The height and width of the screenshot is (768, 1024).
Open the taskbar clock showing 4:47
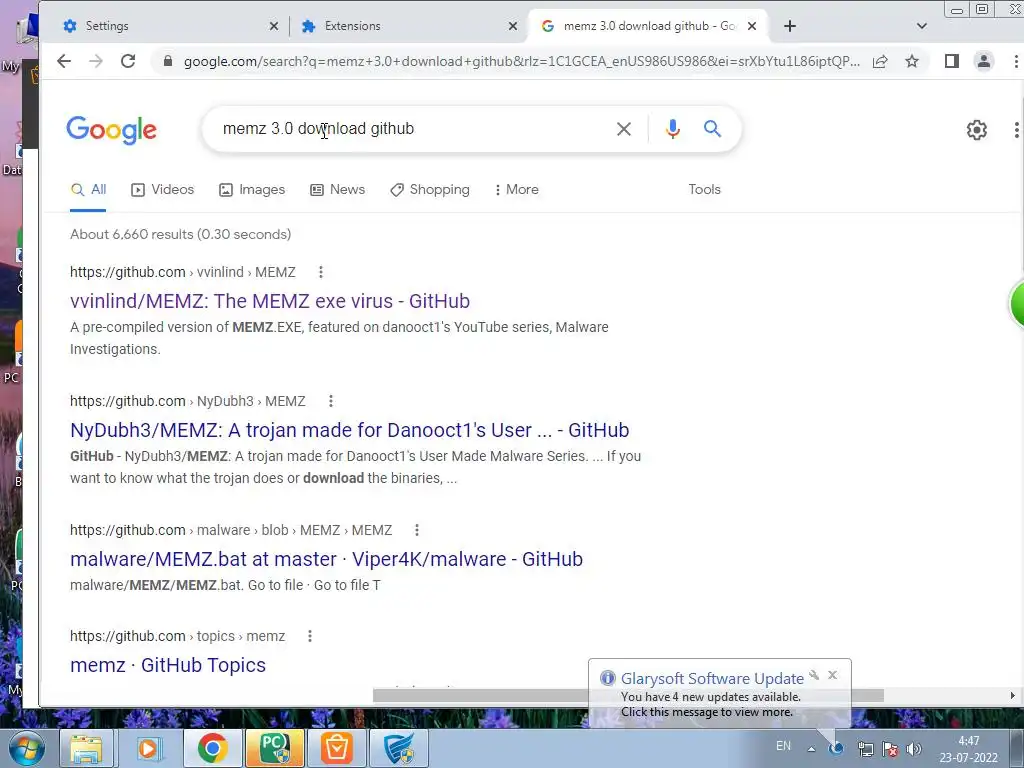point(968,749)
